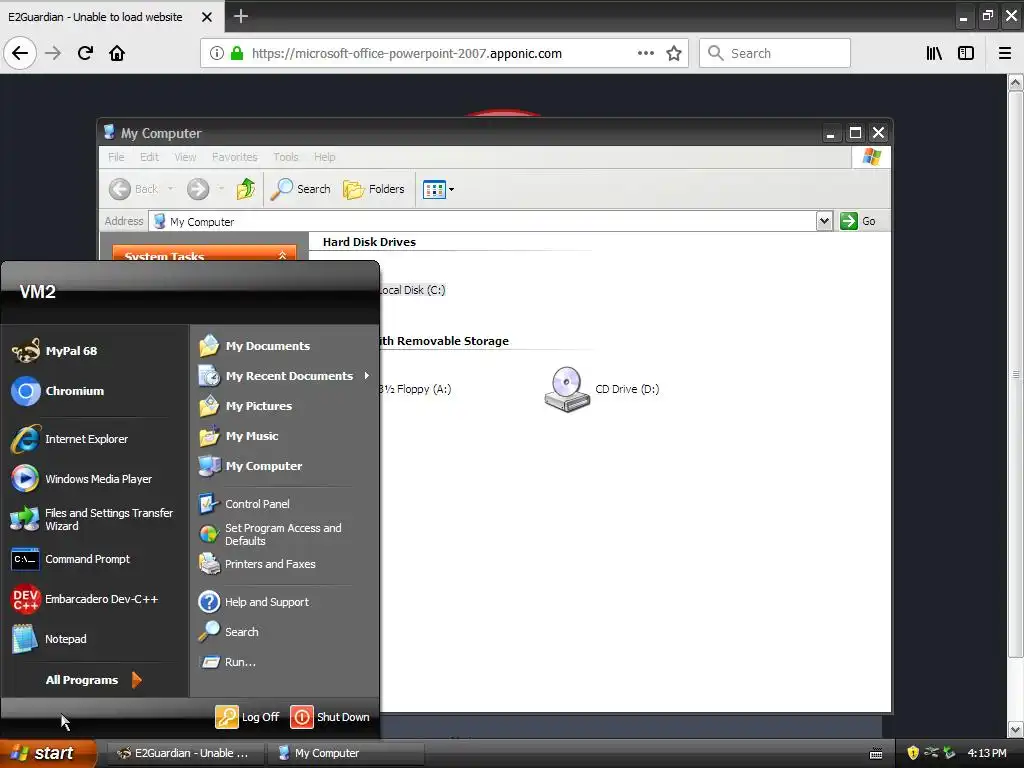Select the 3½ Floppy (A:) label
Image resolution: width=1024 pixels, height=768 pixels.
coord(415,389)
